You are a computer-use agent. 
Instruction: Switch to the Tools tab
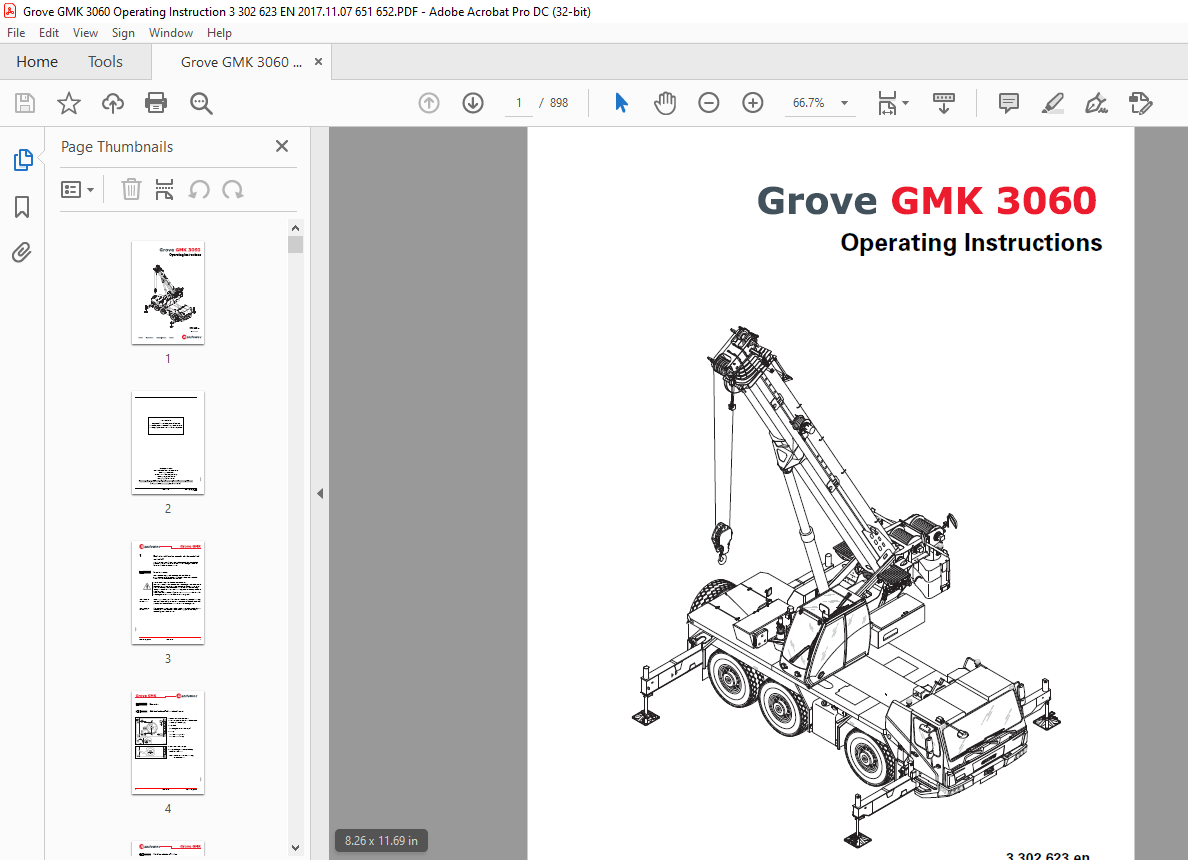click(105, 61)
